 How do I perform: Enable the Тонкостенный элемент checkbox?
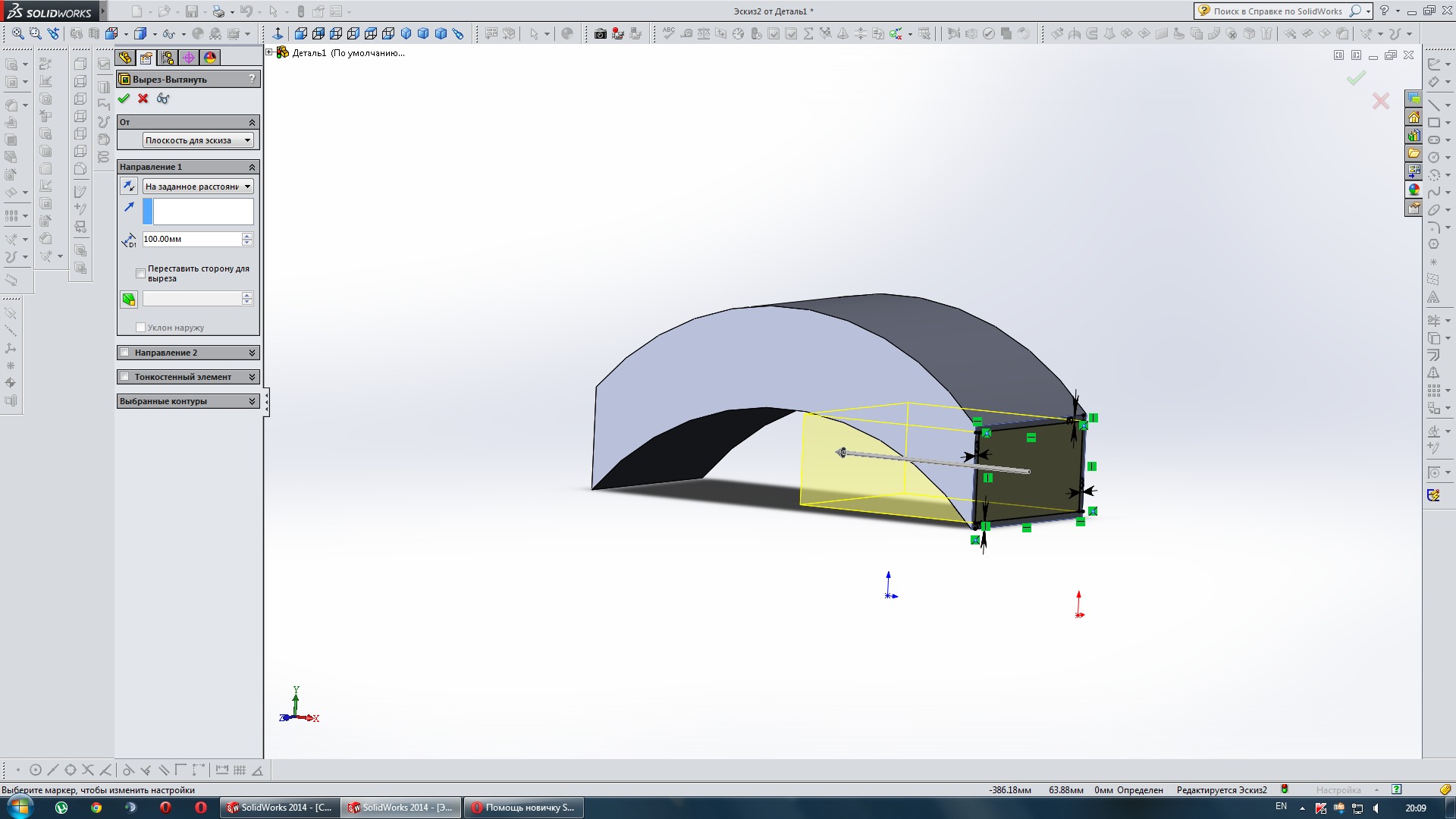point(125,377)
